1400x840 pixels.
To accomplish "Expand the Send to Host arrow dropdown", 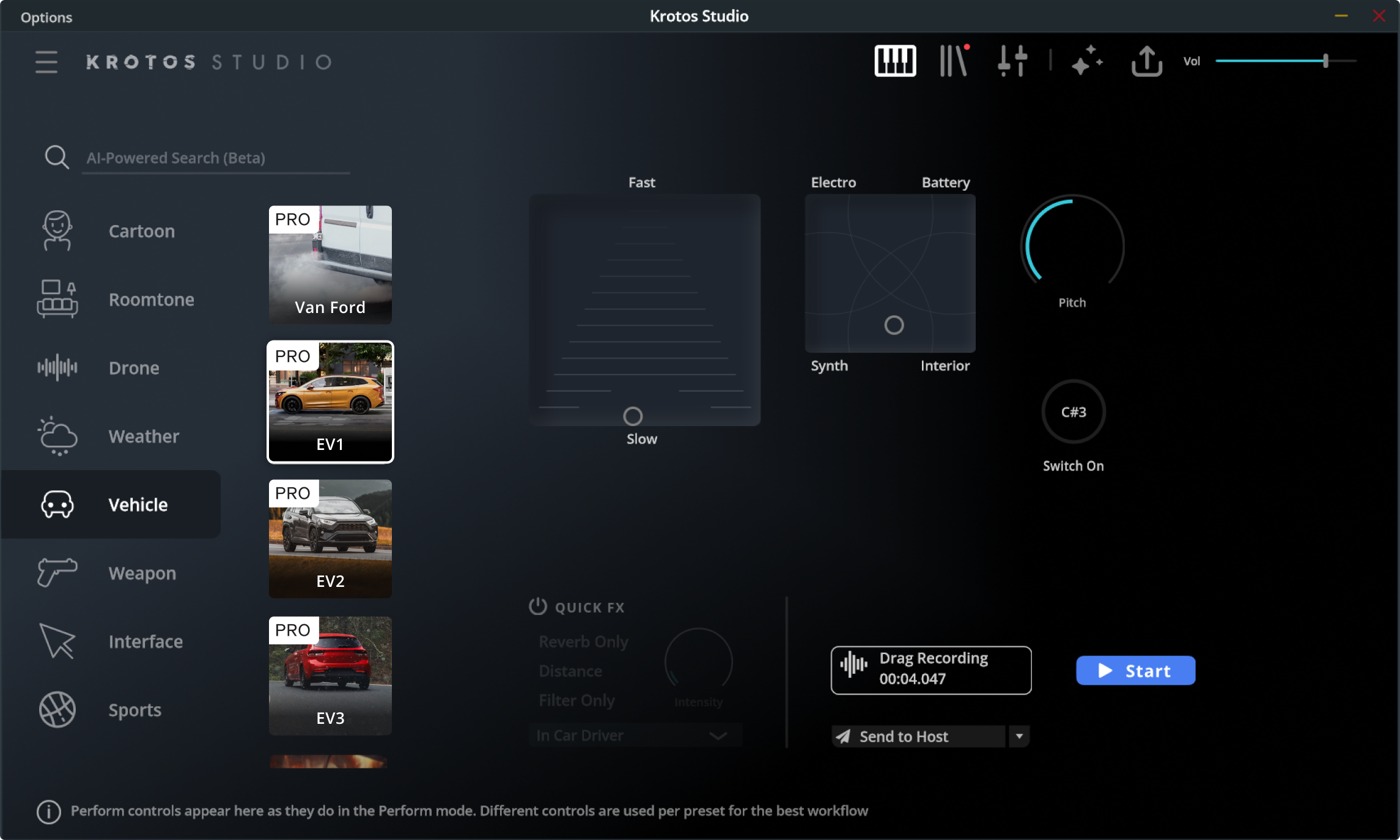I will tap(1019, 737).
